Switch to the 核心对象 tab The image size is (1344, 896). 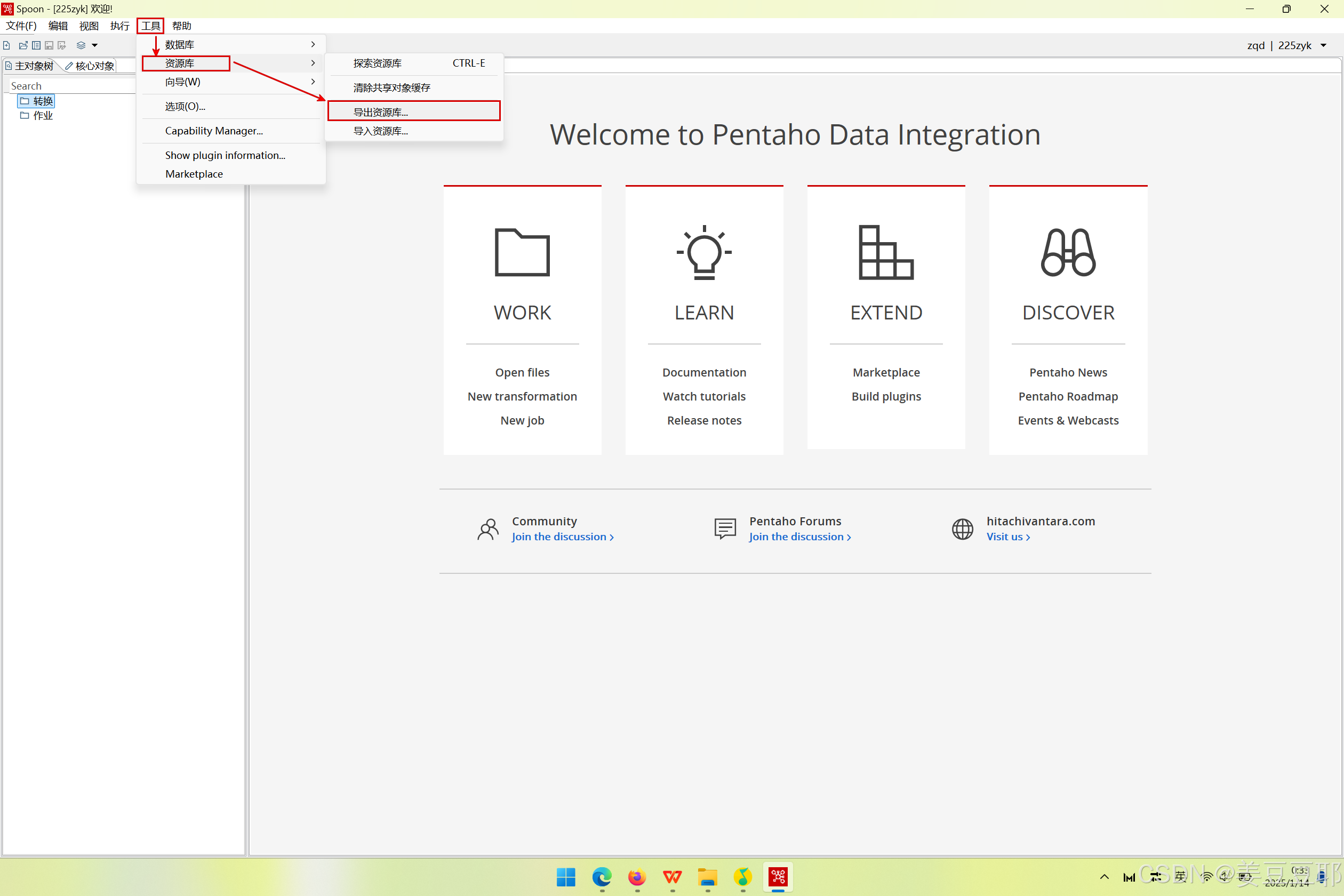[90, 66]
